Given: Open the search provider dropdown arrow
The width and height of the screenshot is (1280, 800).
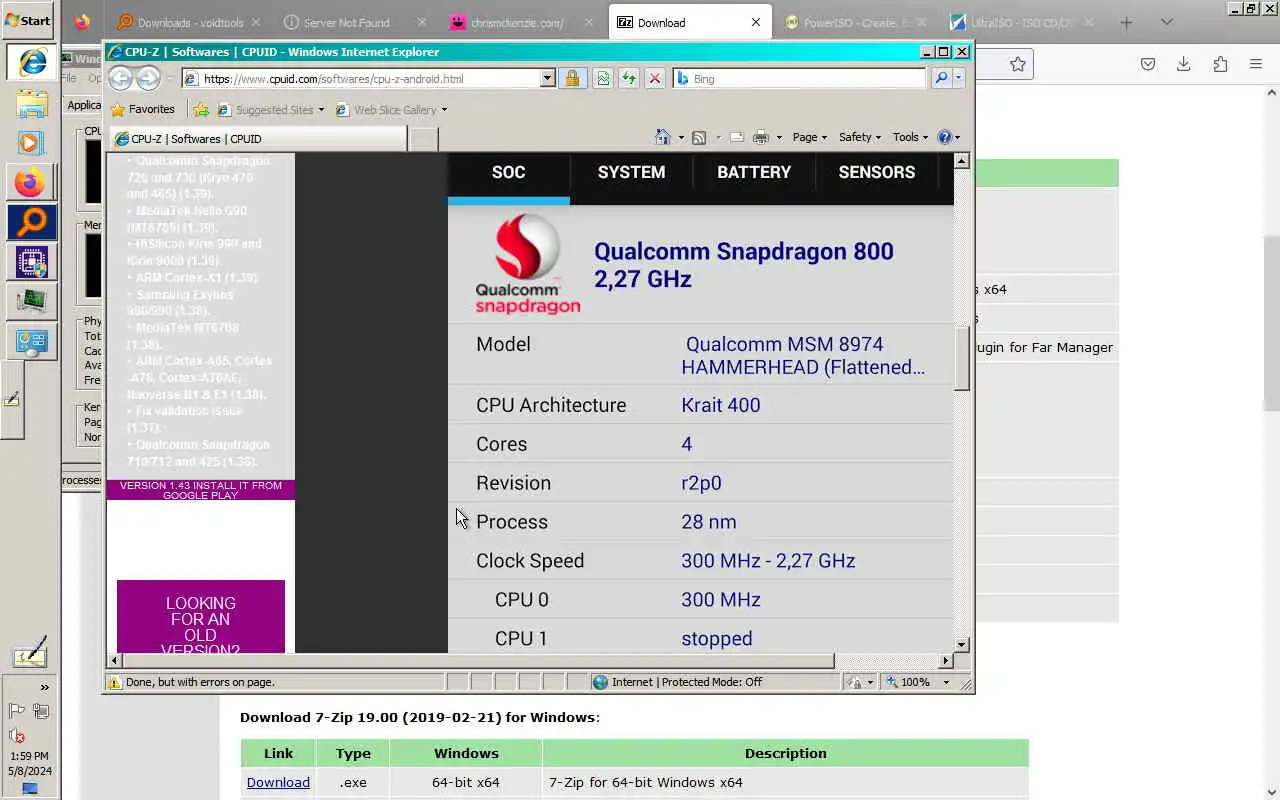Looking at the screenshot, I should 958,78.
